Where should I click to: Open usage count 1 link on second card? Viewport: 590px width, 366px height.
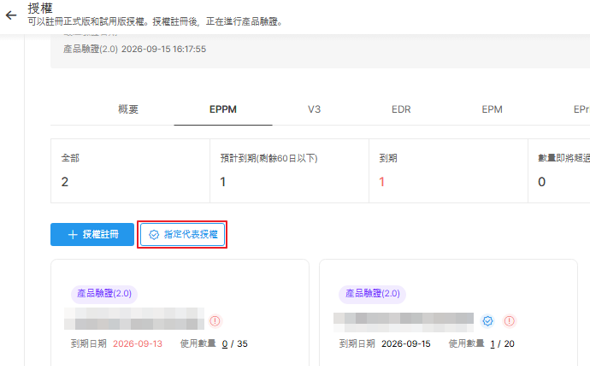pyautogui.click(x=493, y=344)
